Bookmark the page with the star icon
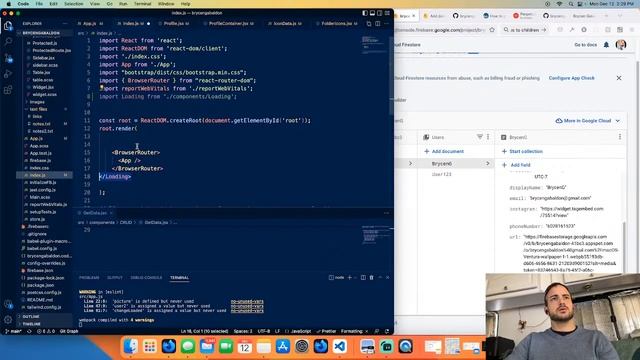The height and width of the screenshot is (360, 640). click(x=492, y=30)
